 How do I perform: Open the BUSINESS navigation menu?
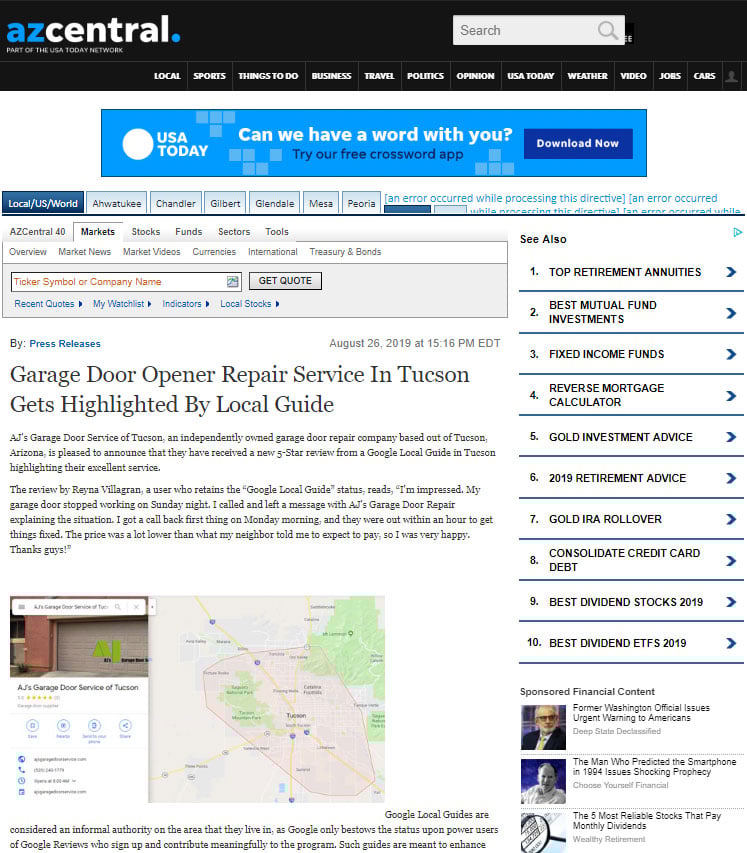331,76
